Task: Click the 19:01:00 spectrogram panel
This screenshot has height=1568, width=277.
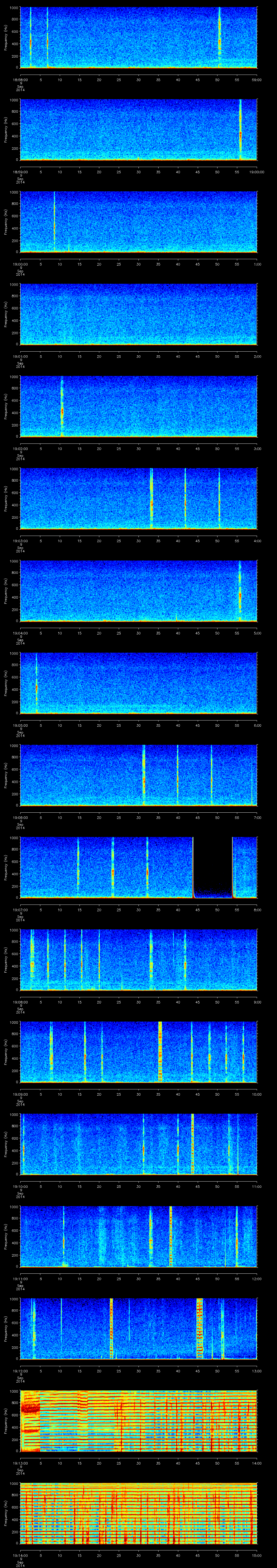Action: (138, 314)
